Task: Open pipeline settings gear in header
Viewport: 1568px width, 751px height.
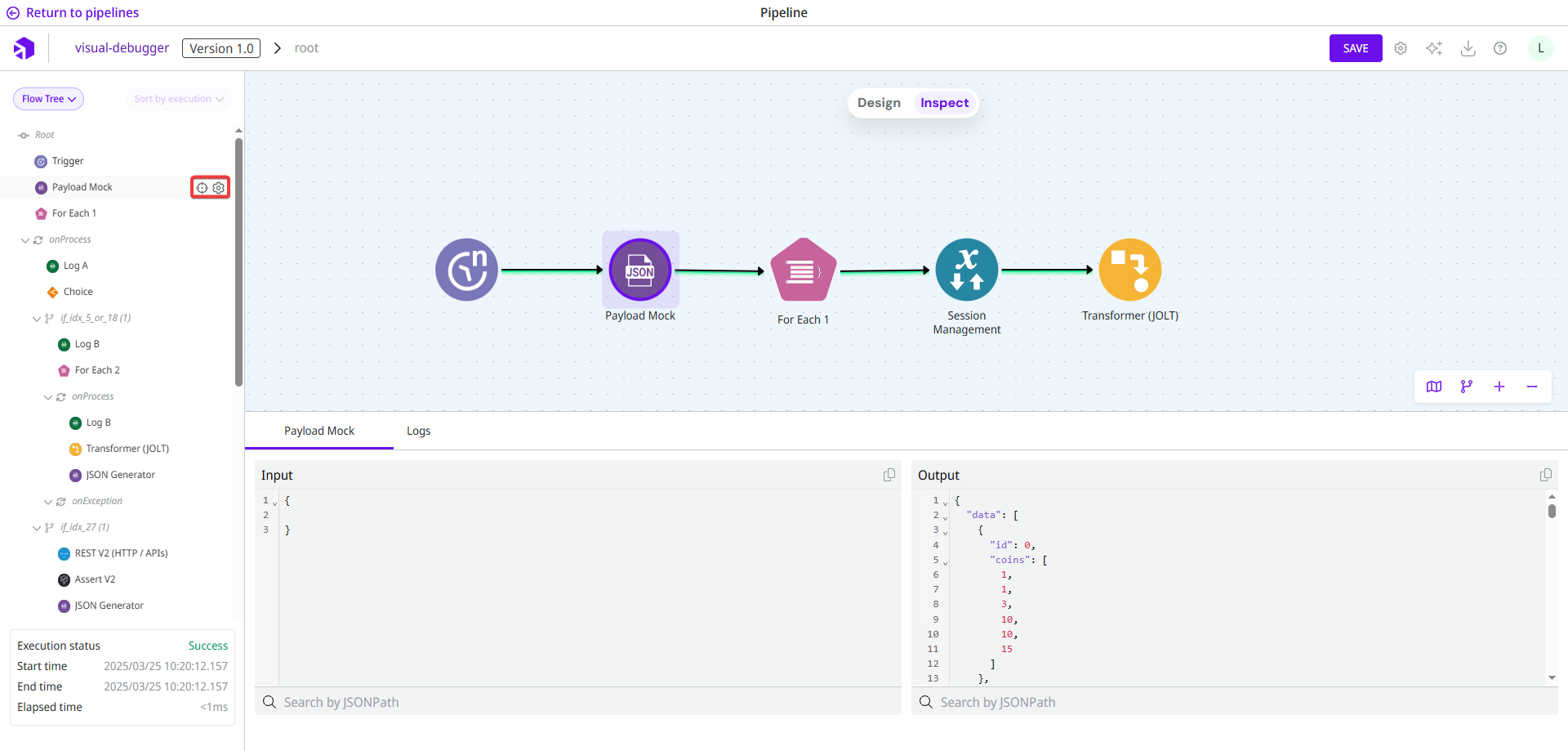Action: (x=1401, y=48)
